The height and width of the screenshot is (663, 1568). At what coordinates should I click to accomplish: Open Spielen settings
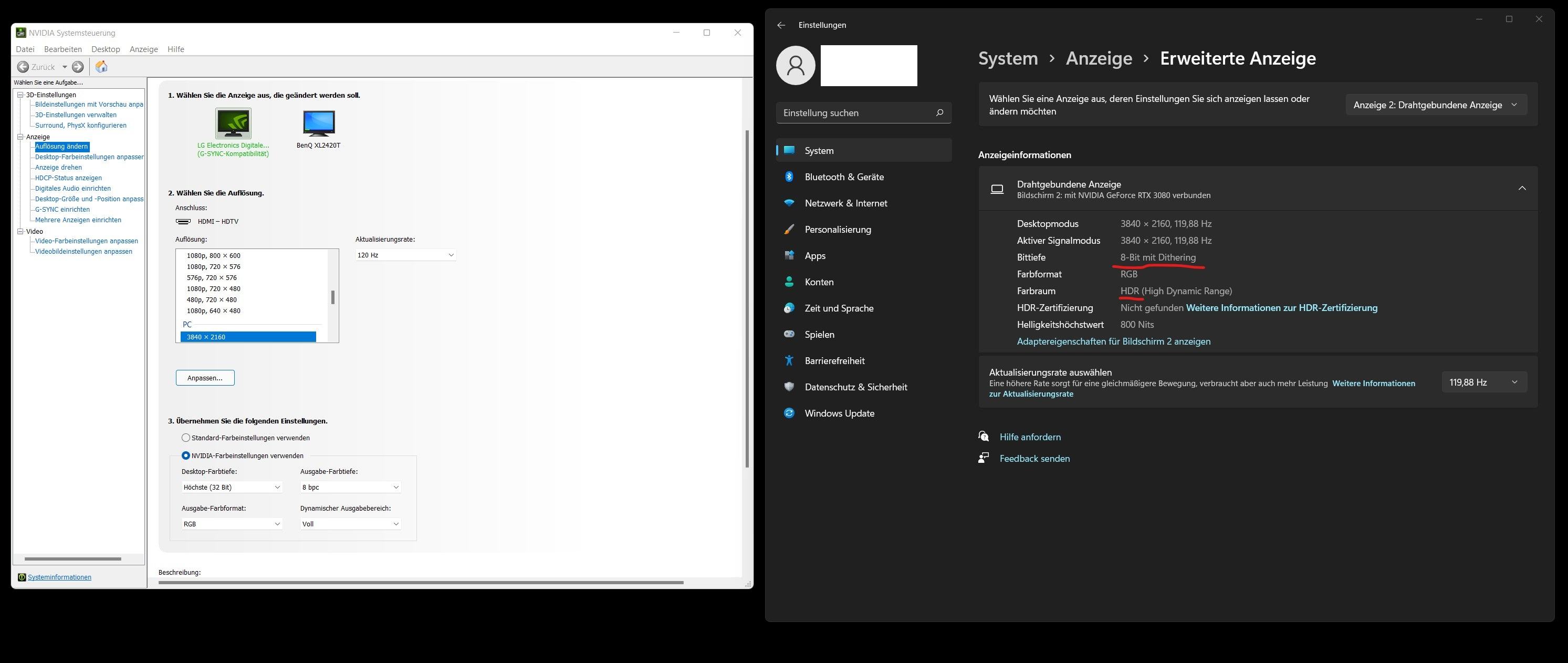[864, 334]
